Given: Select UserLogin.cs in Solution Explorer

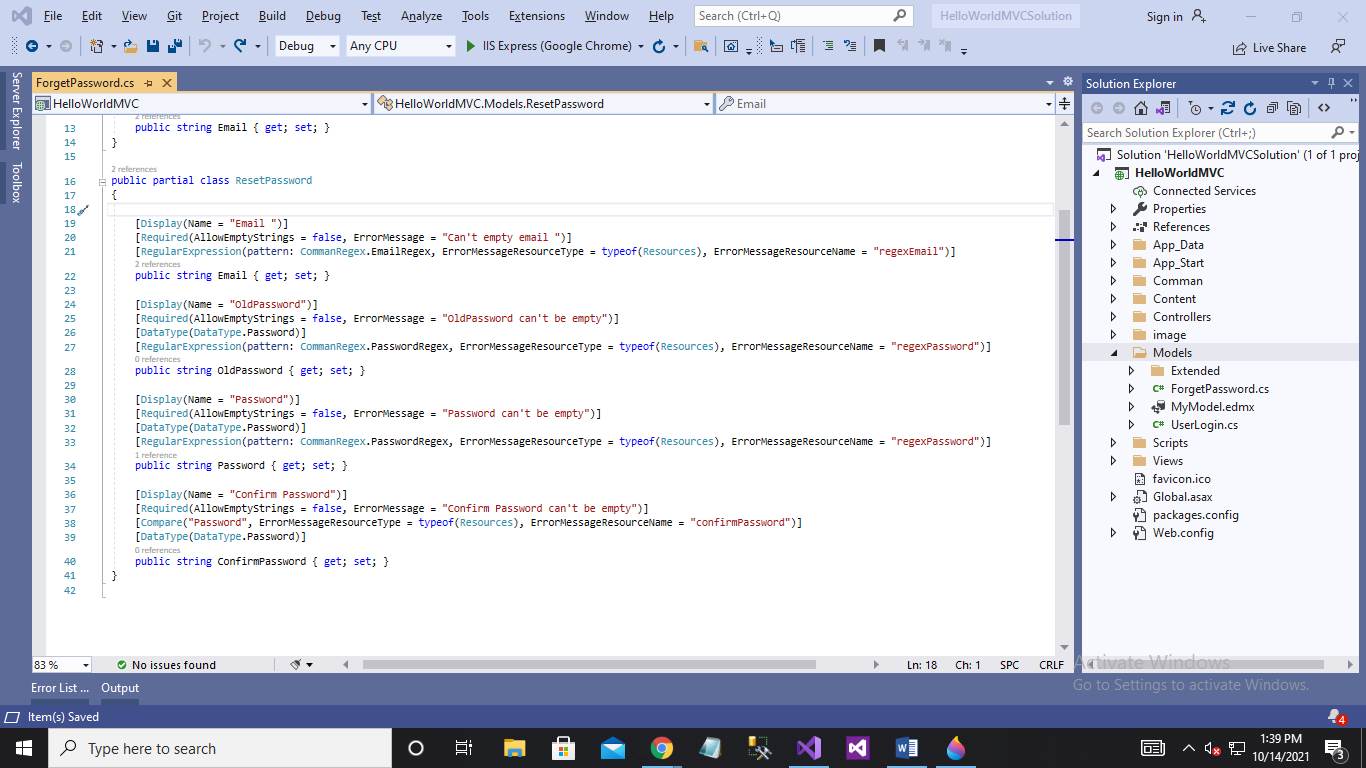Looking at the screenshot, I should [x=1204, y=425].
